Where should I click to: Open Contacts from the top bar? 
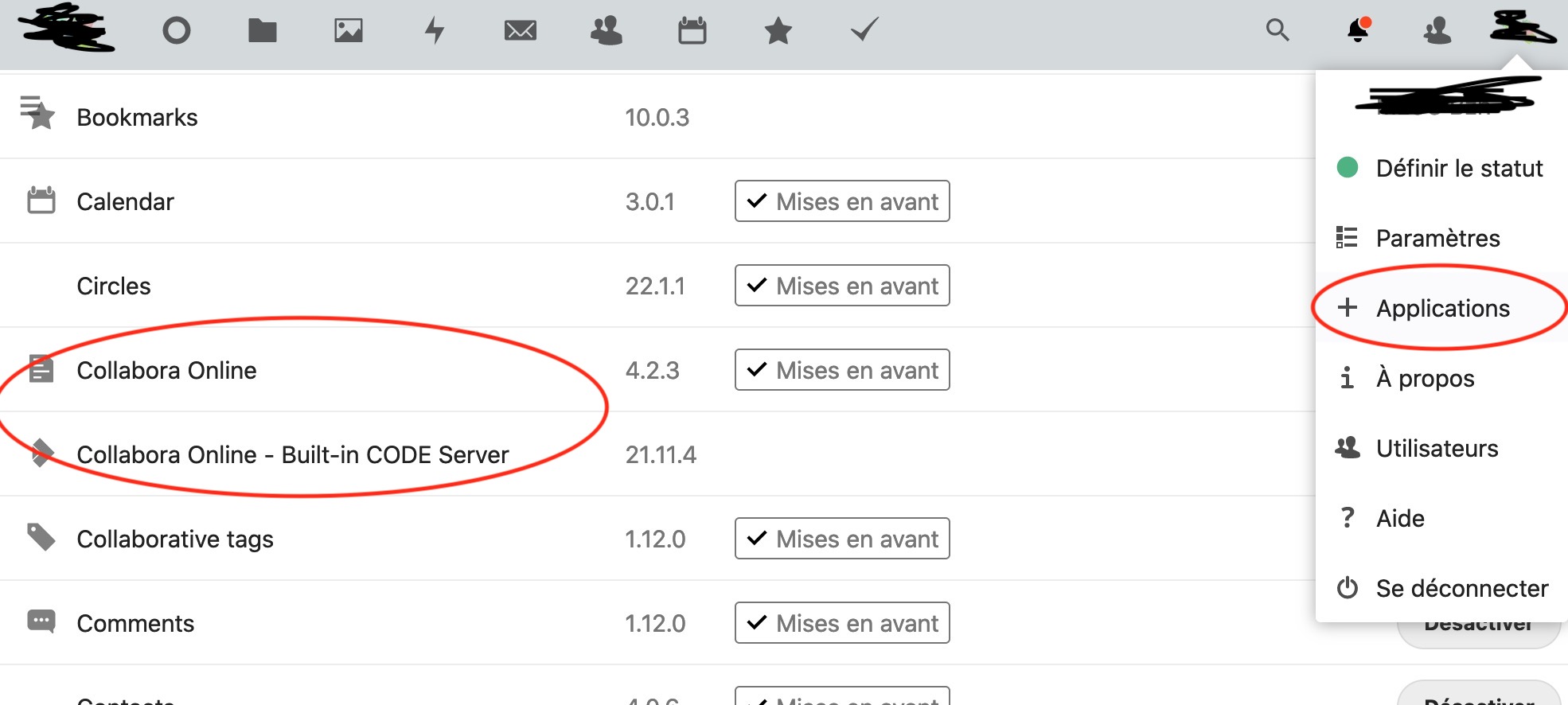(606, 31)
